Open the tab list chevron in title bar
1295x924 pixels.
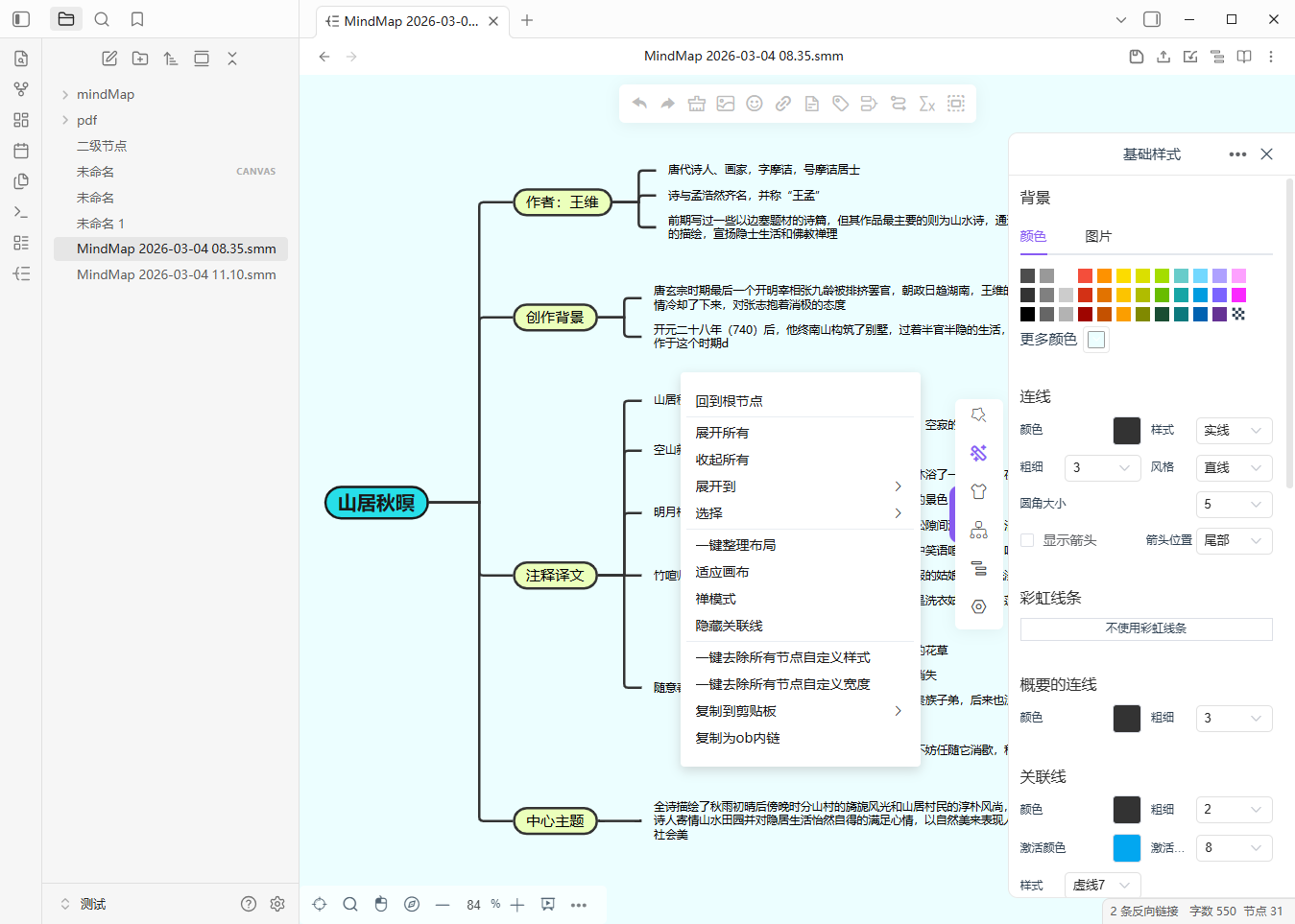click(x=1120, y=19)
